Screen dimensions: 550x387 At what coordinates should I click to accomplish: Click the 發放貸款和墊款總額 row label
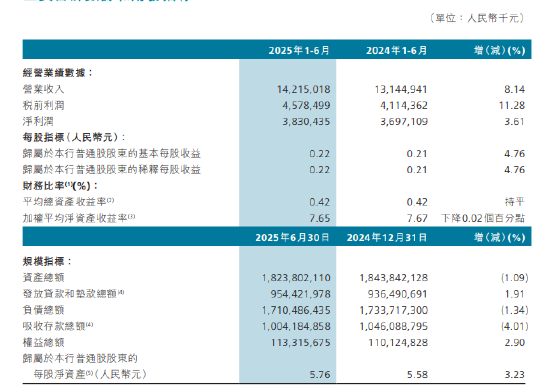point(73,294)
